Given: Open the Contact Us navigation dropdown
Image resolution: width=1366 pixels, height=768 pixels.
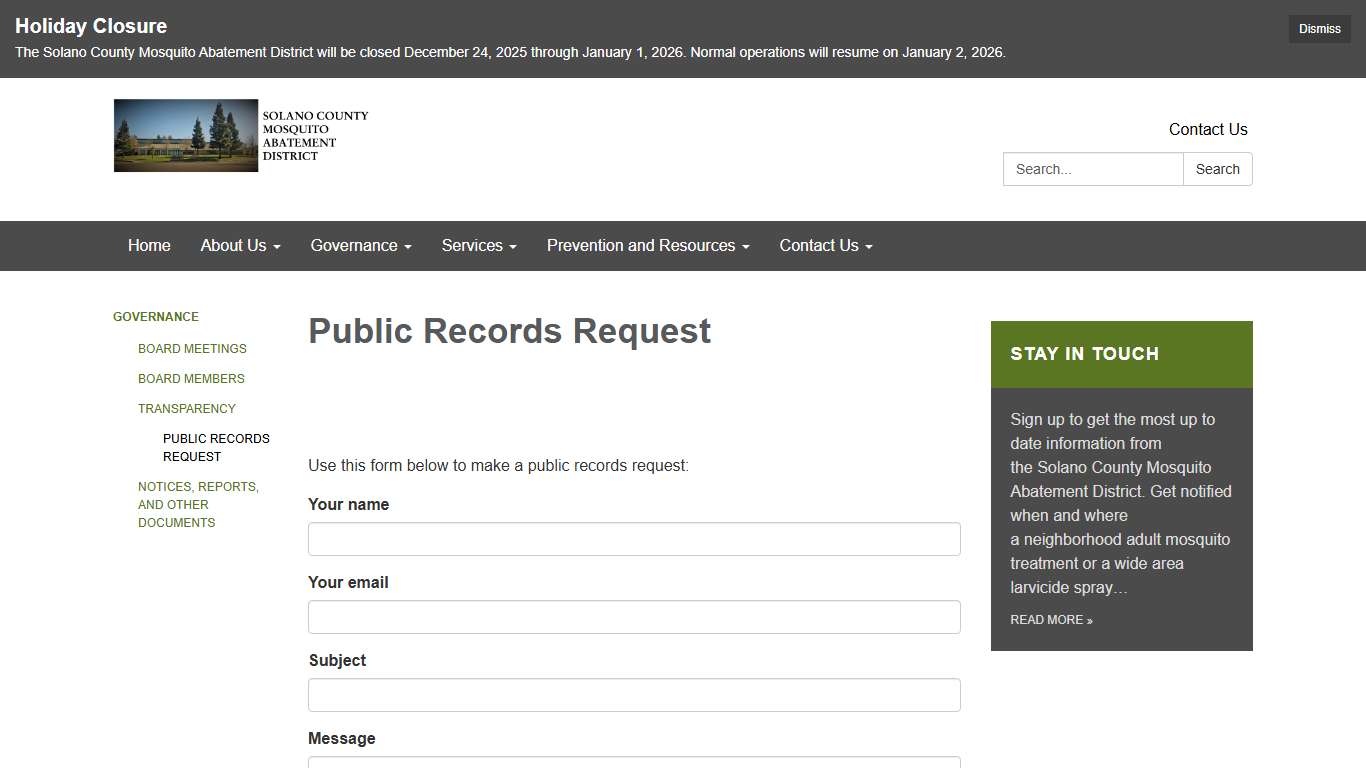Looking at the screenshot, I should (824, 245).
